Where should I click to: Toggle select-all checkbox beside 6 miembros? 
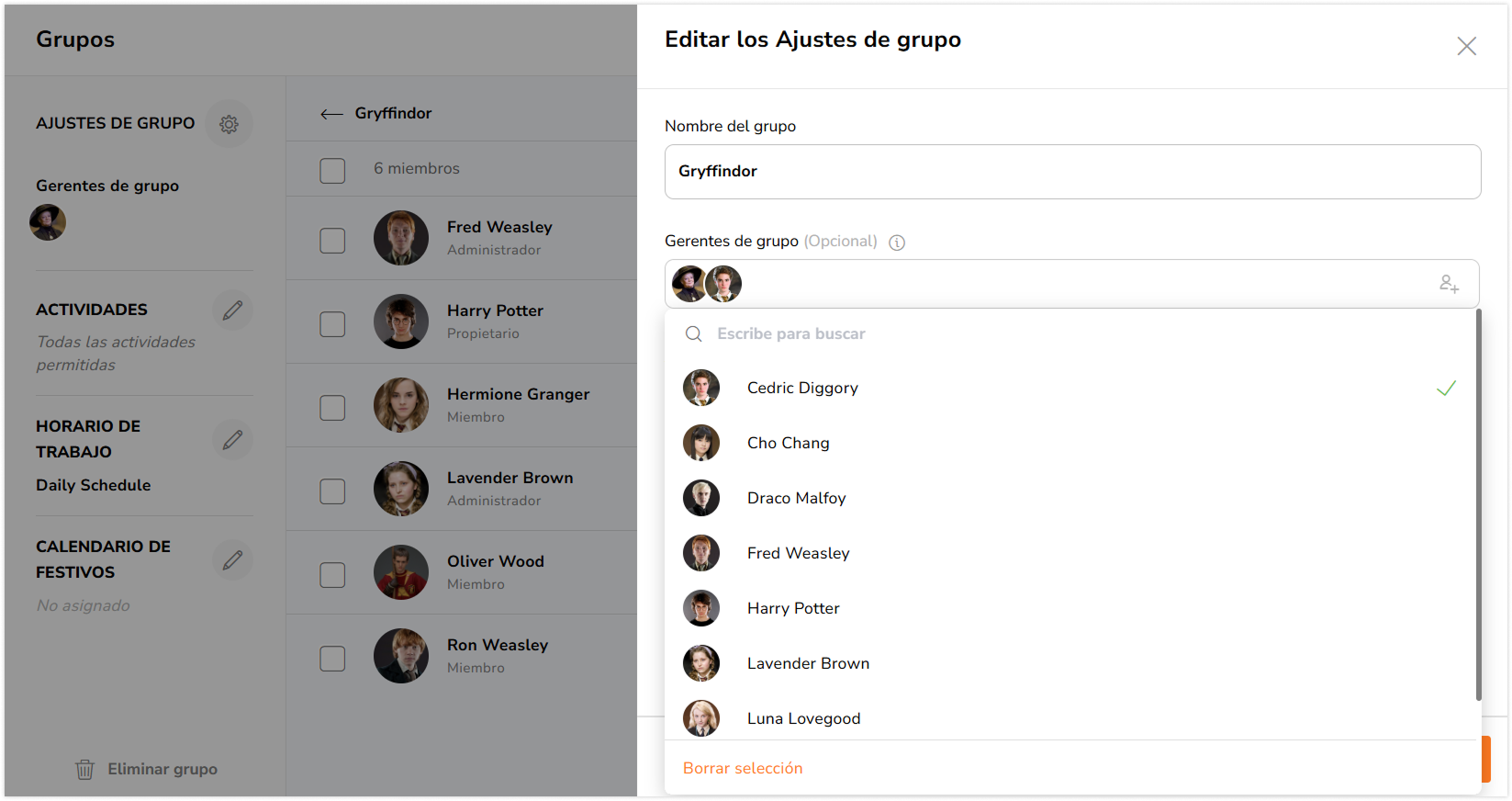pyautogui.click(x=332, y=170)
